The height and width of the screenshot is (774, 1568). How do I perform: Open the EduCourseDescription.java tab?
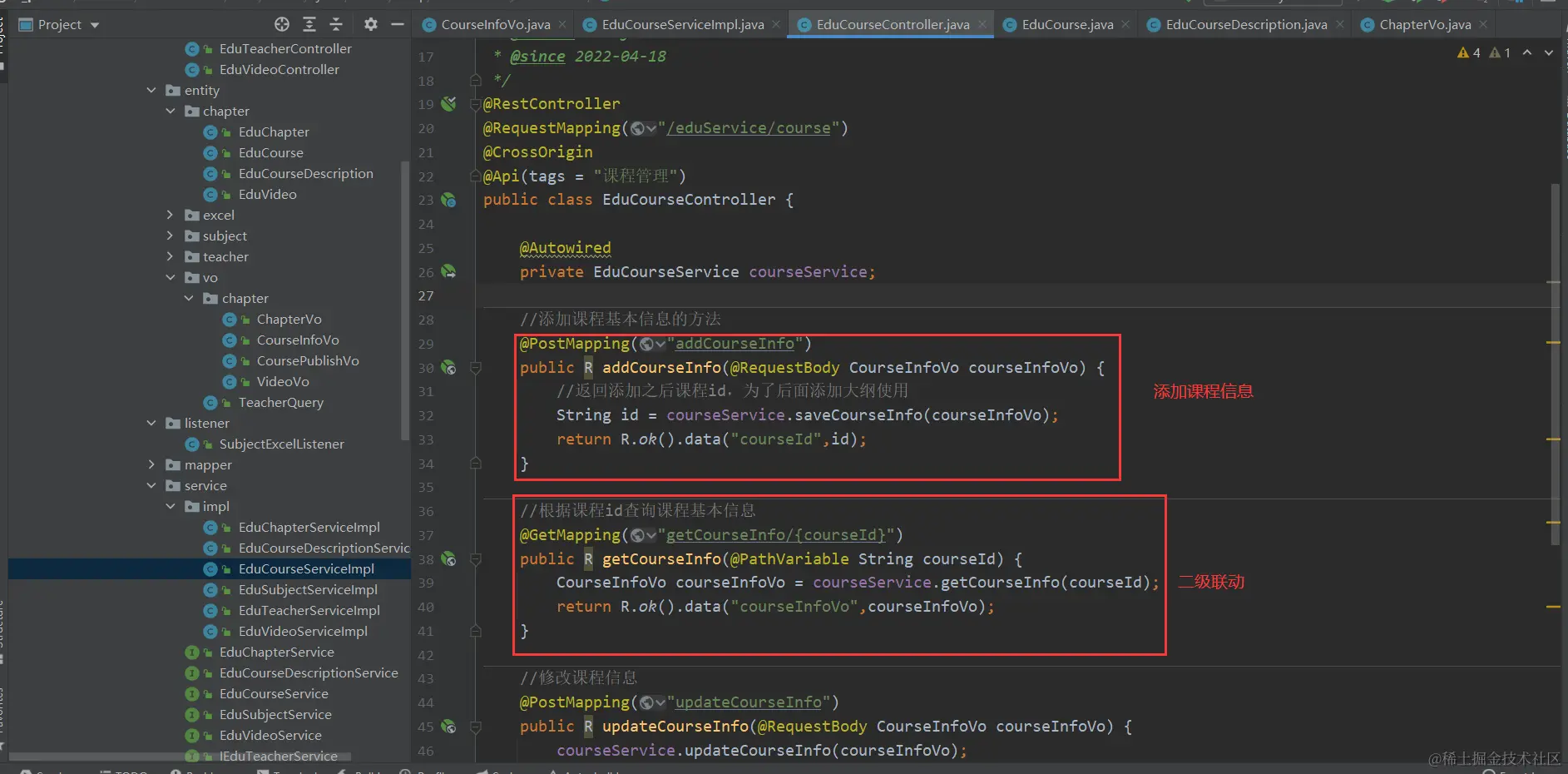(1246, 25)
